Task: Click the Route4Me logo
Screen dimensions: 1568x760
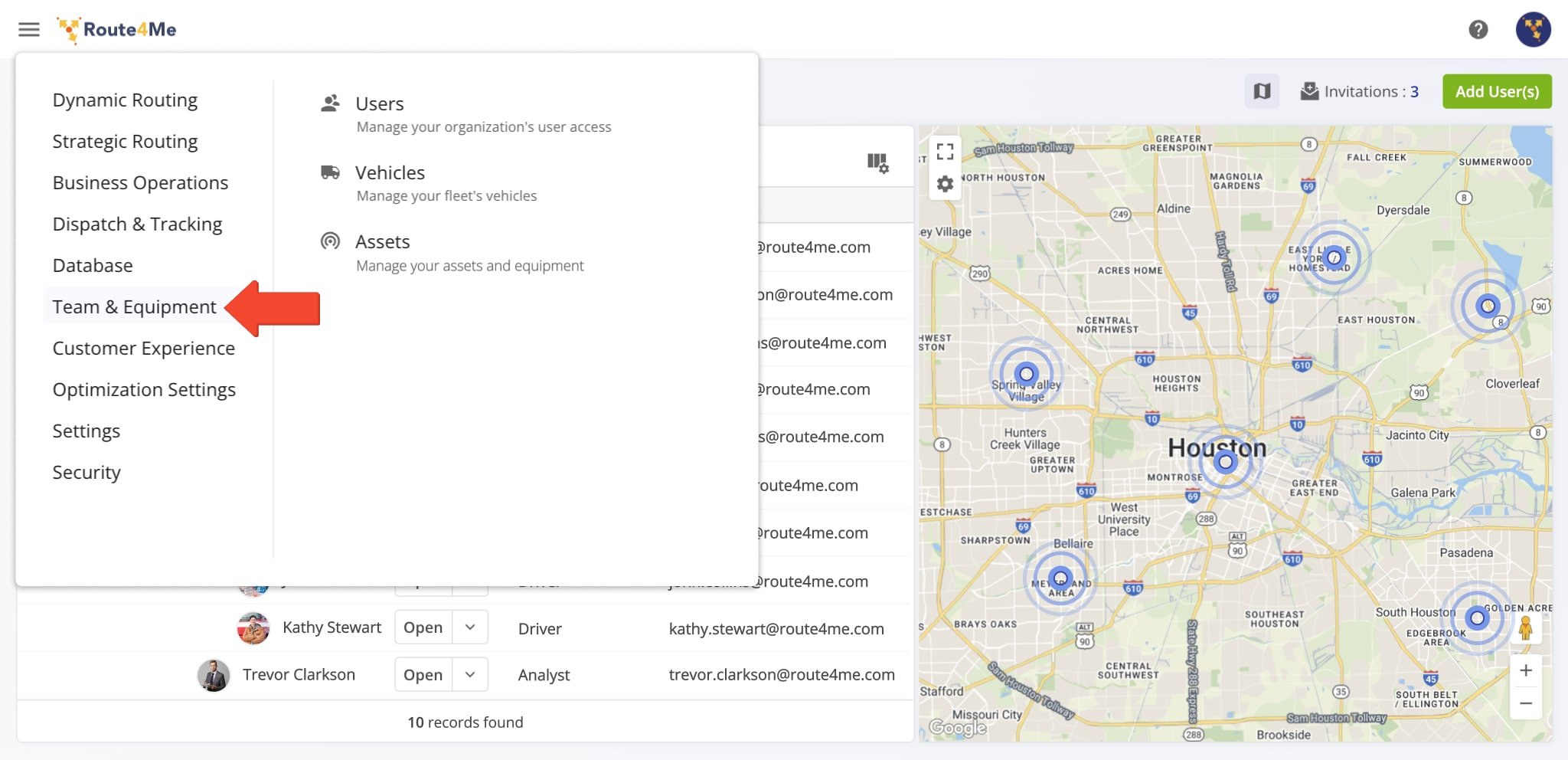Action: pos(116,29)
